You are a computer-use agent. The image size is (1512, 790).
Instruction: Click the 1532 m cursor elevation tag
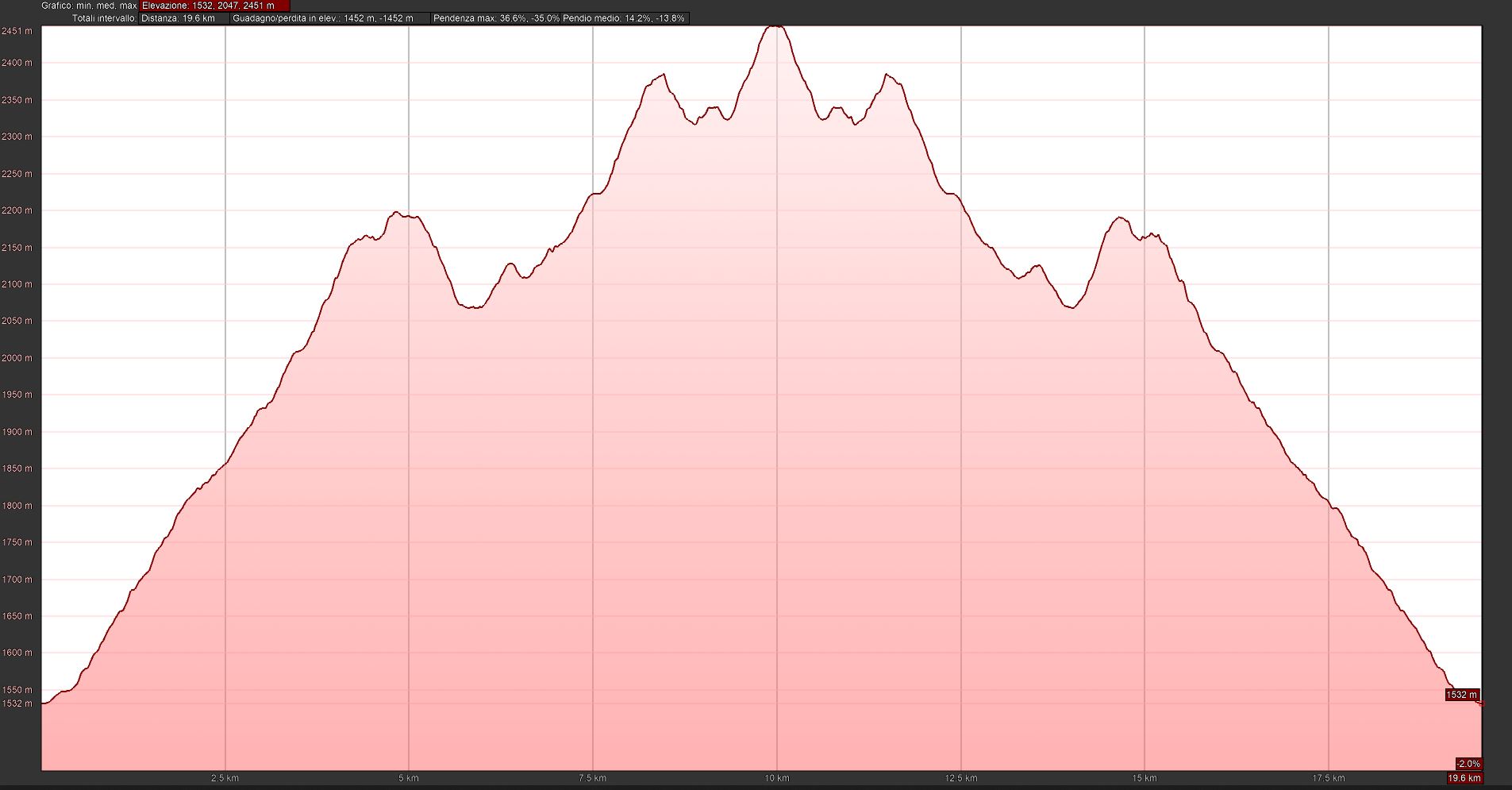tap(1461, 695)
